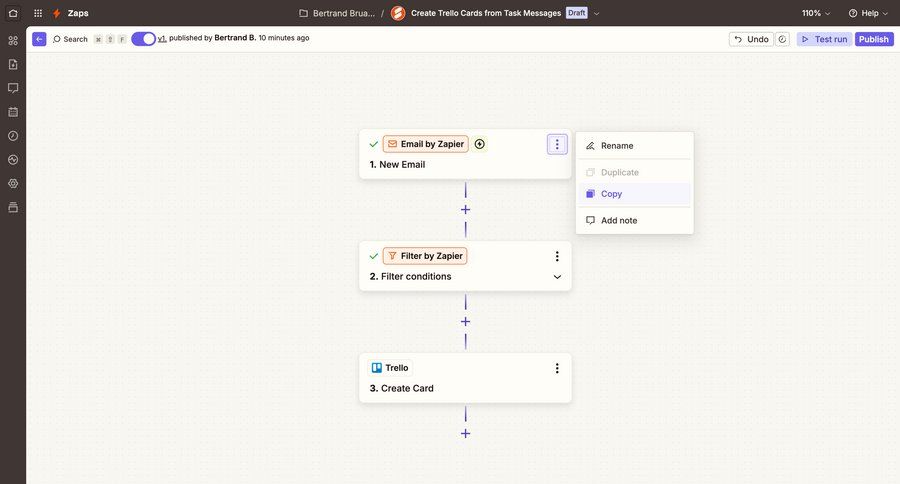Click the Test run button

824,39
